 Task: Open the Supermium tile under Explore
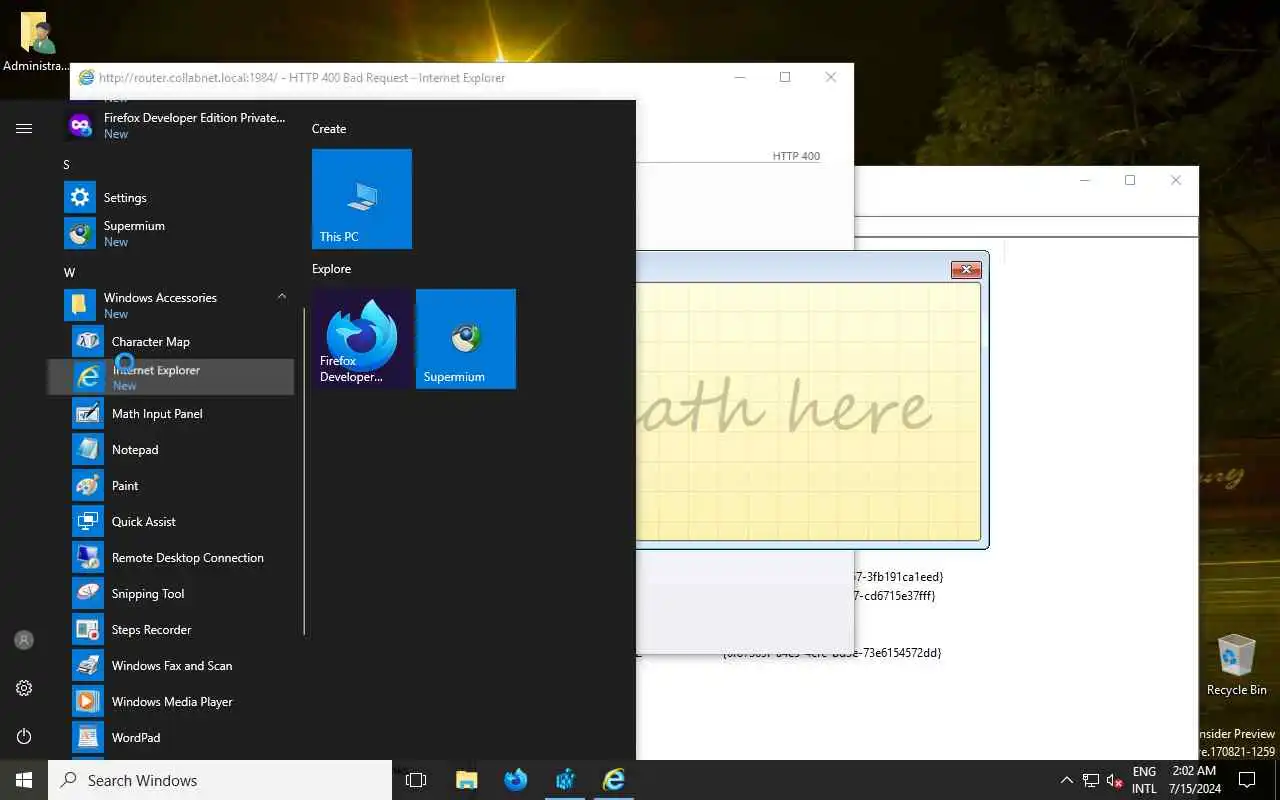(466, 339)
